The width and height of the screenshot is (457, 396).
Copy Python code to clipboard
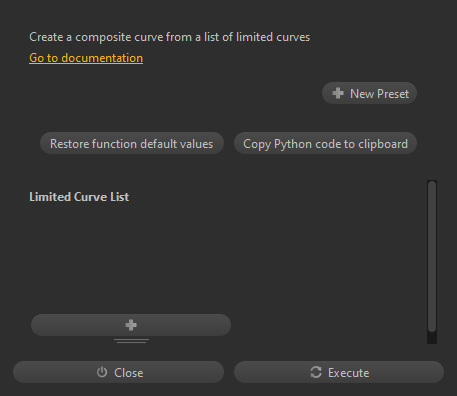click(x=325, y=143)
